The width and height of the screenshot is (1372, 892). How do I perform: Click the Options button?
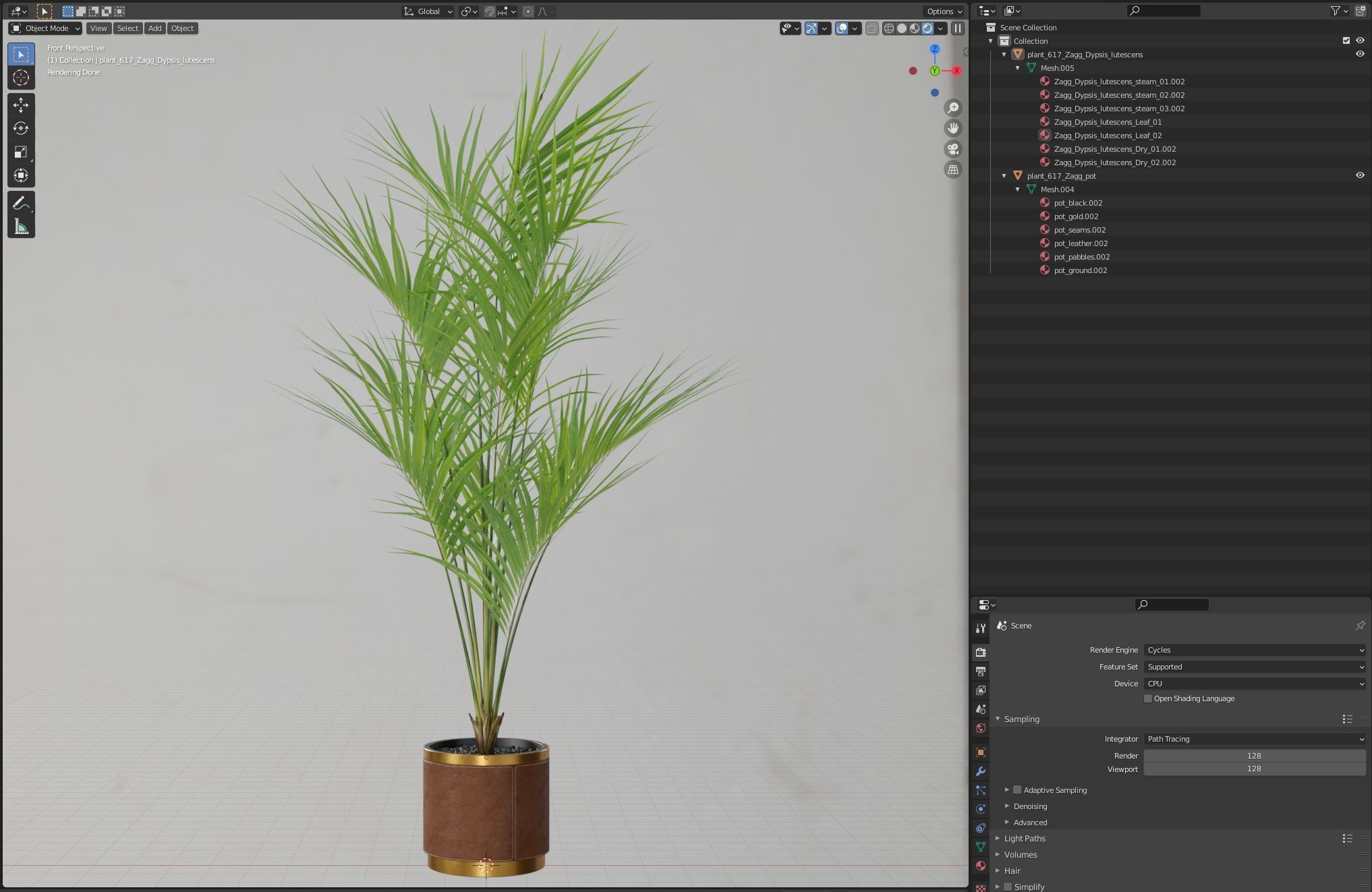tap(944, 11)
